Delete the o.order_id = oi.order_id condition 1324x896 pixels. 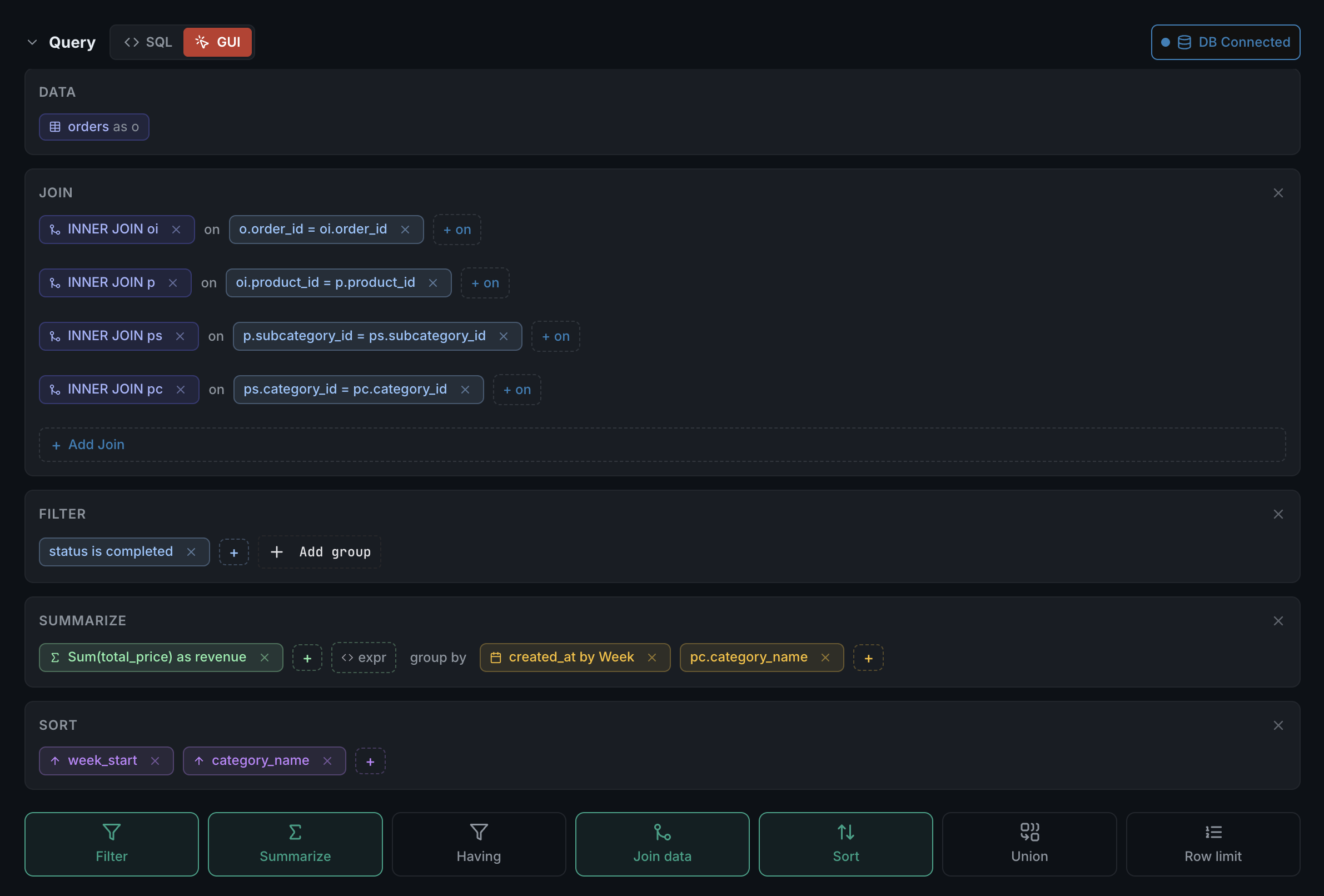point(405,230)
